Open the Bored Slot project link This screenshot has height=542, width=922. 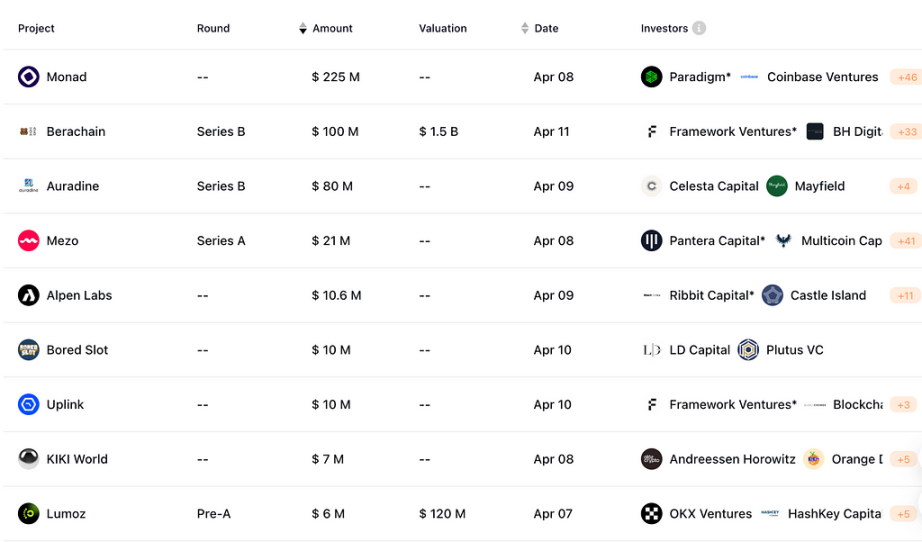tap(77, 350)
